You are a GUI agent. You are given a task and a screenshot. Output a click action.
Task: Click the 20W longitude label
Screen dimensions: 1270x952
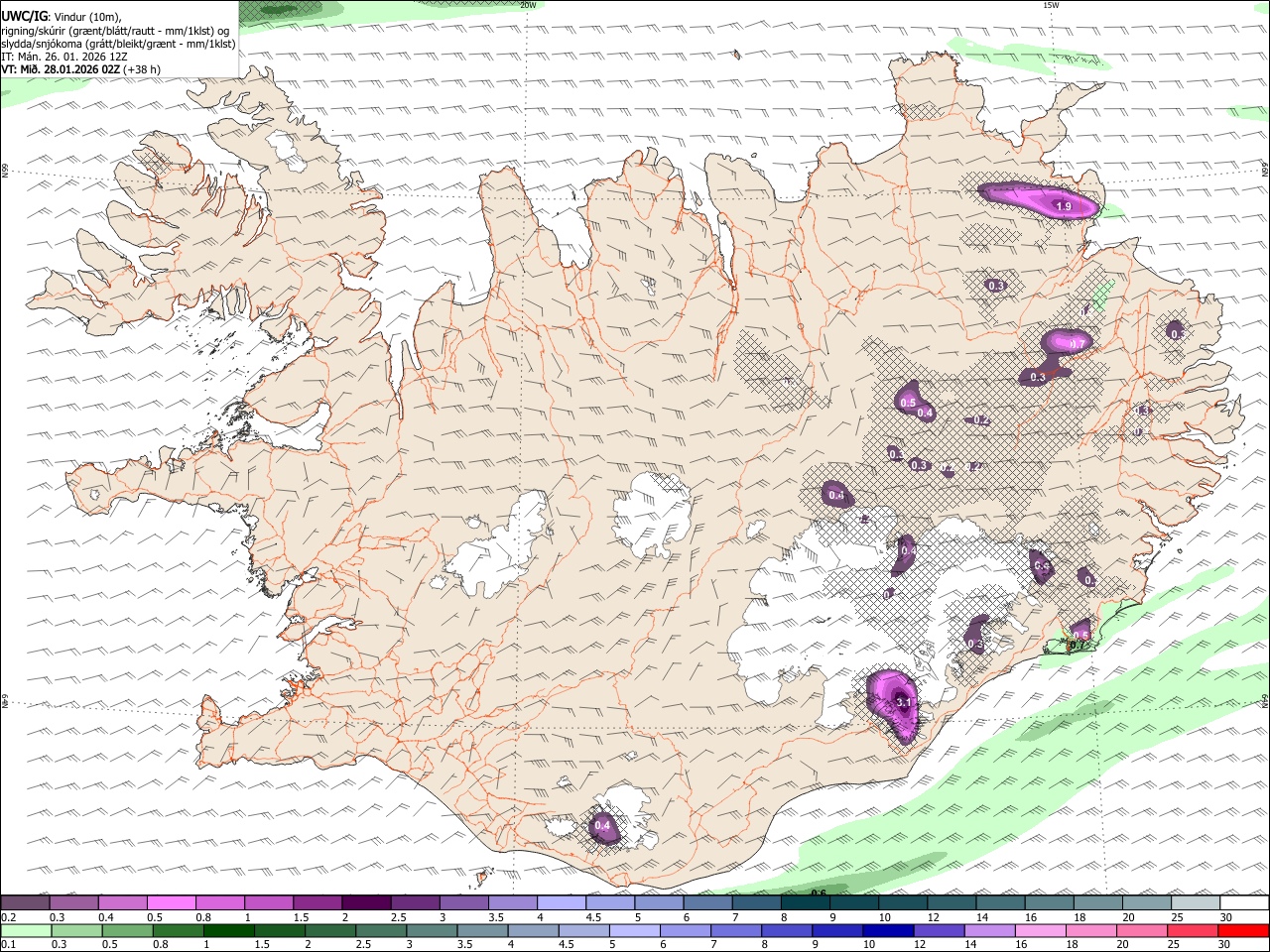click(x=529, y=5)
